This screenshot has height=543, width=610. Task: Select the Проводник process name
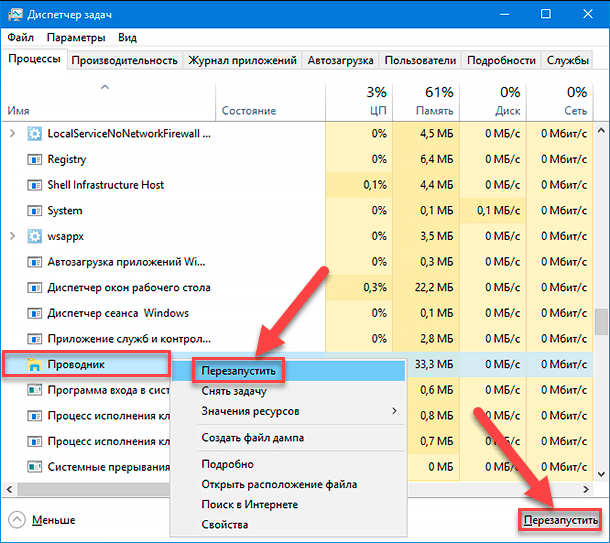pyautogui.click(x=76, y=364)
